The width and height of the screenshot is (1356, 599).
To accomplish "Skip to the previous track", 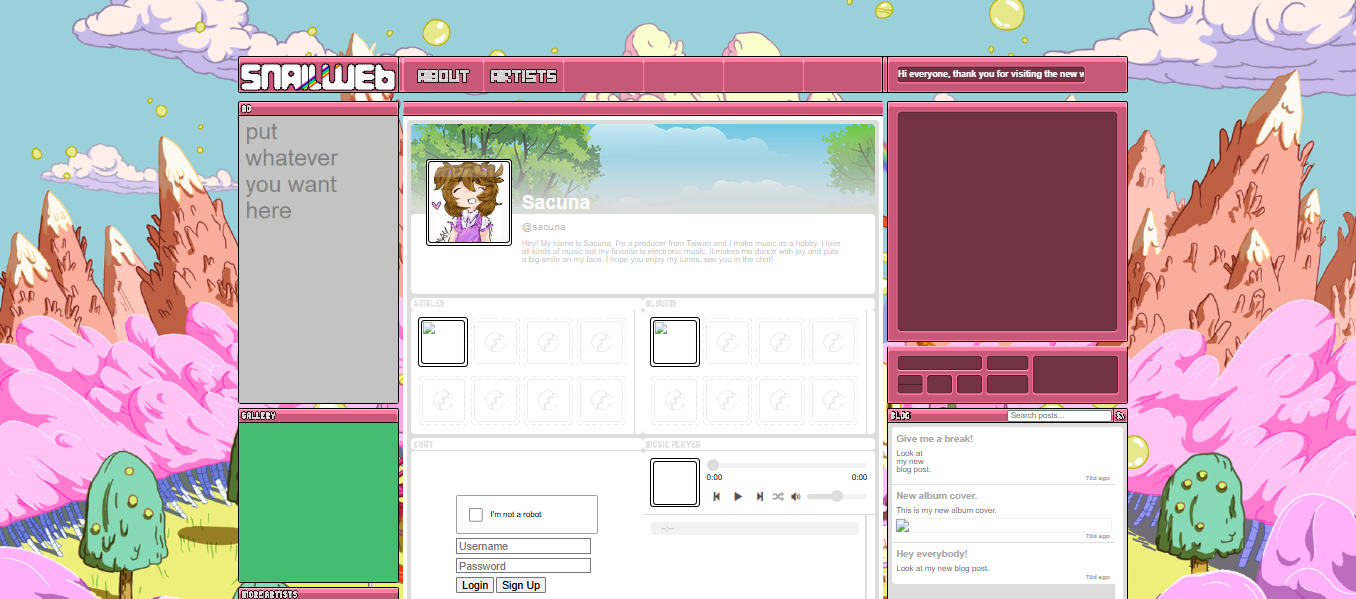I will point(716,497).
